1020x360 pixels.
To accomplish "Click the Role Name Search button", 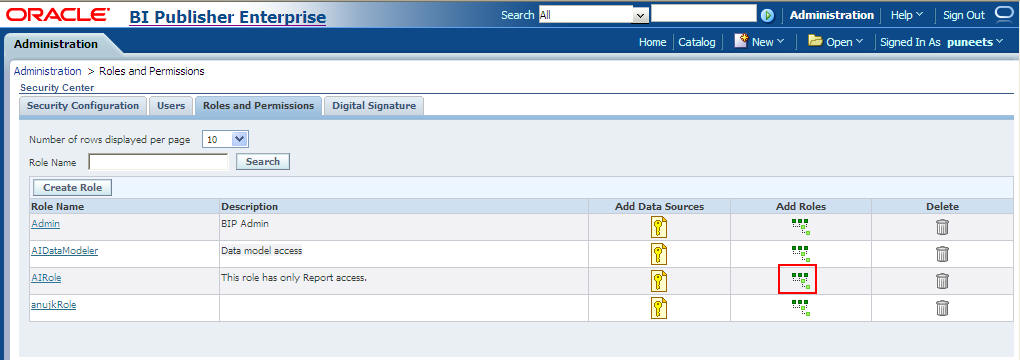I will pos(263,161).
